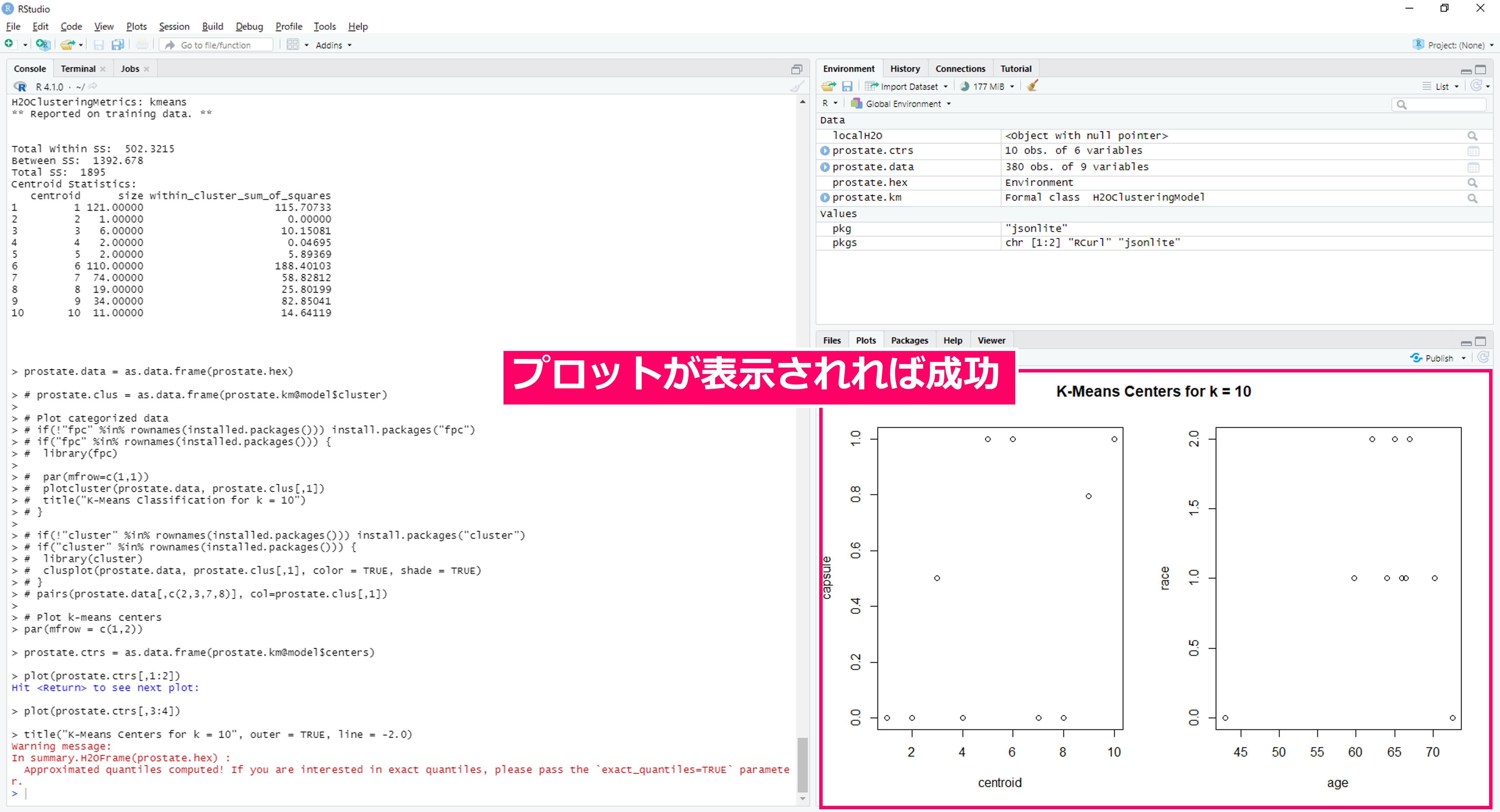
Task: Click the New File icon in toolbar
Action: [9, 44]
